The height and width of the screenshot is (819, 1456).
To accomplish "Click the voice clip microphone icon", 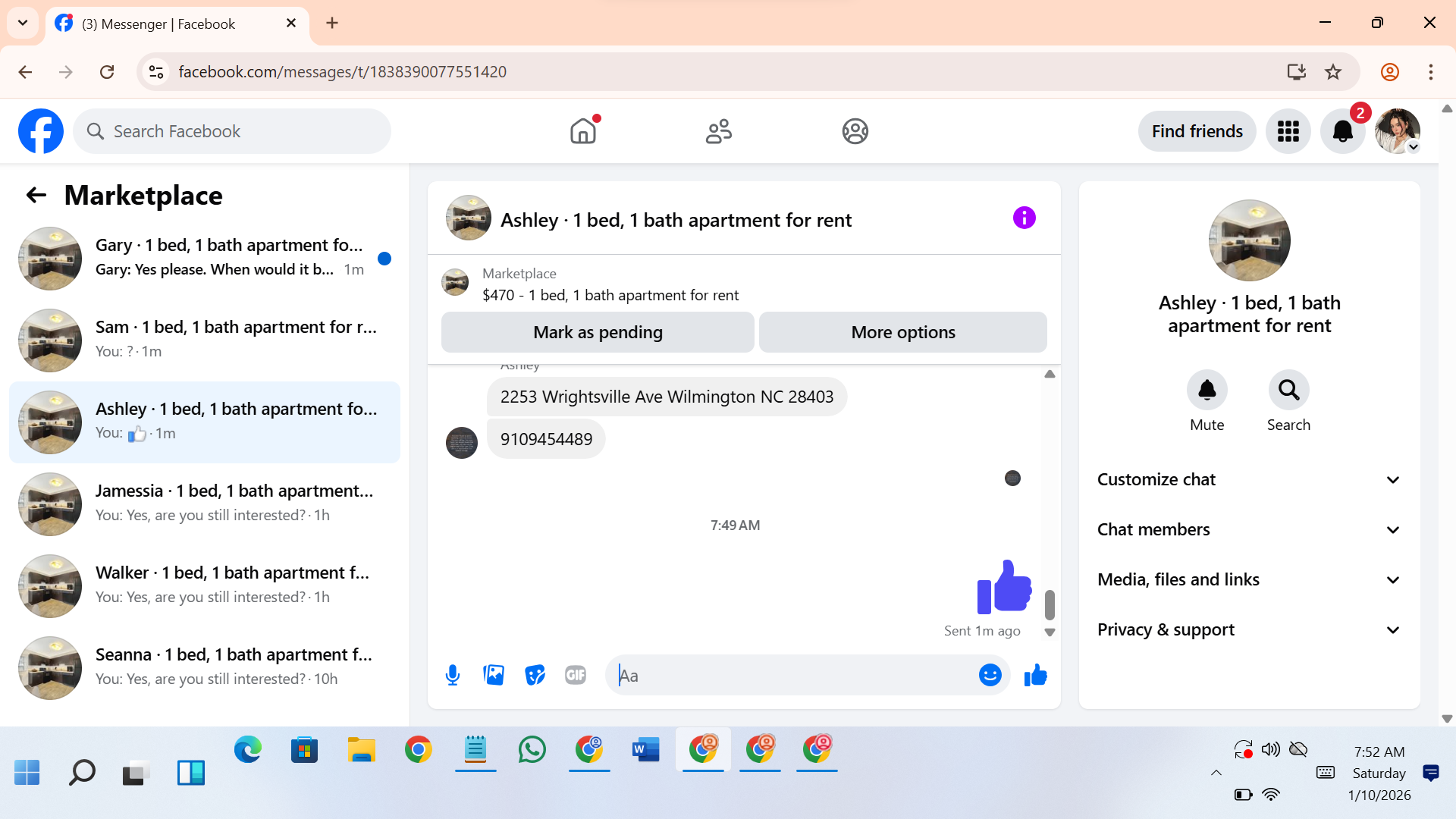I will coord(453,675).
